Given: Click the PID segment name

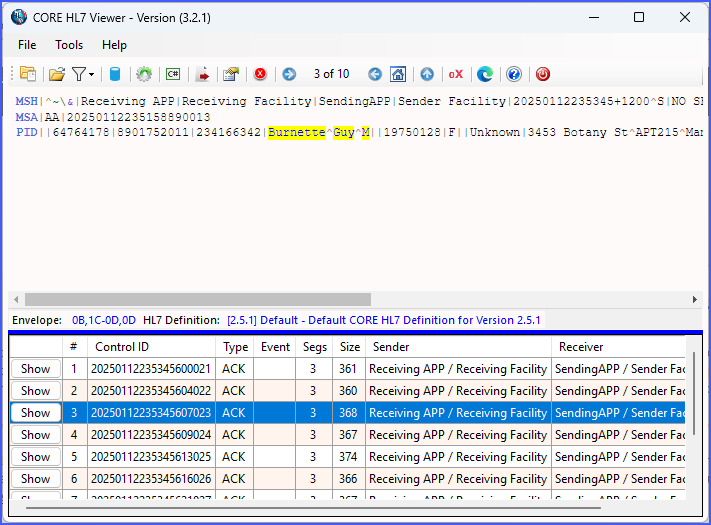Looking at the screenshot, I should tap(27, 132).
